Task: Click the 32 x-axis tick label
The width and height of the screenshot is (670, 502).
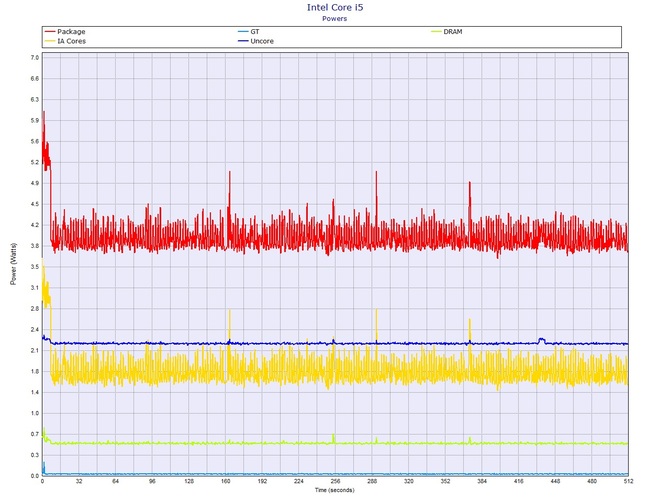Action: (x=79, y=481)
